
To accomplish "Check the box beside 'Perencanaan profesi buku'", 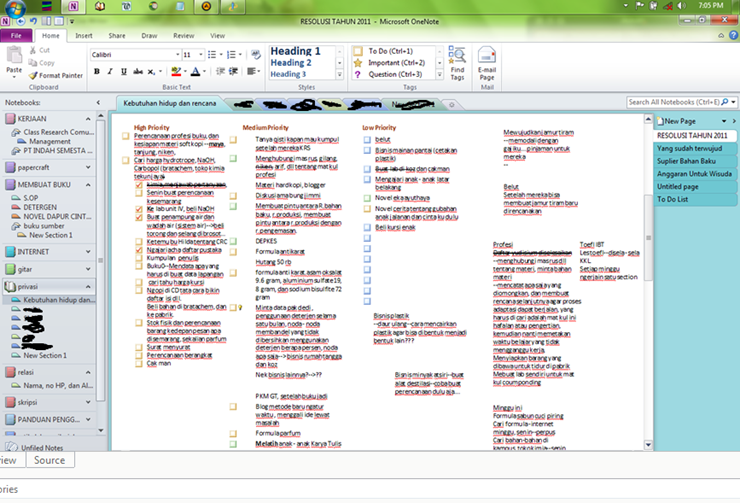I will pos(126,136).
